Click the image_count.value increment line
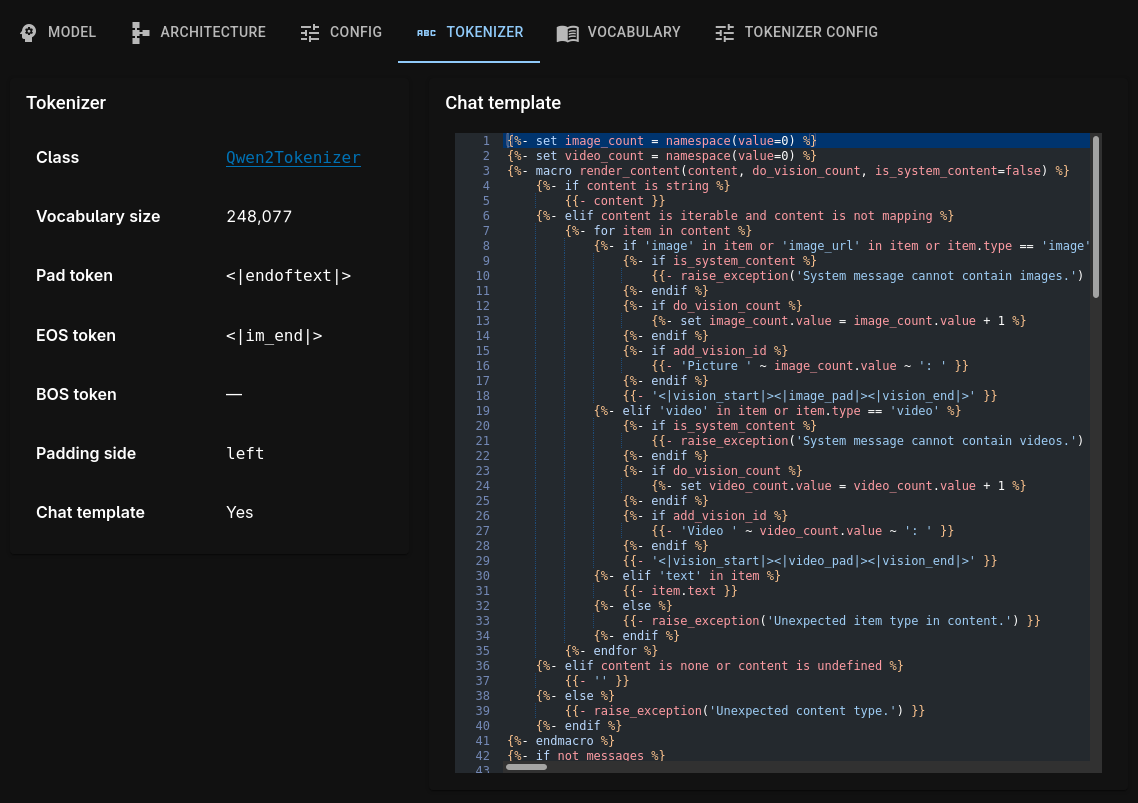Viewport: 1138px width, 803px height. point(838,321)
